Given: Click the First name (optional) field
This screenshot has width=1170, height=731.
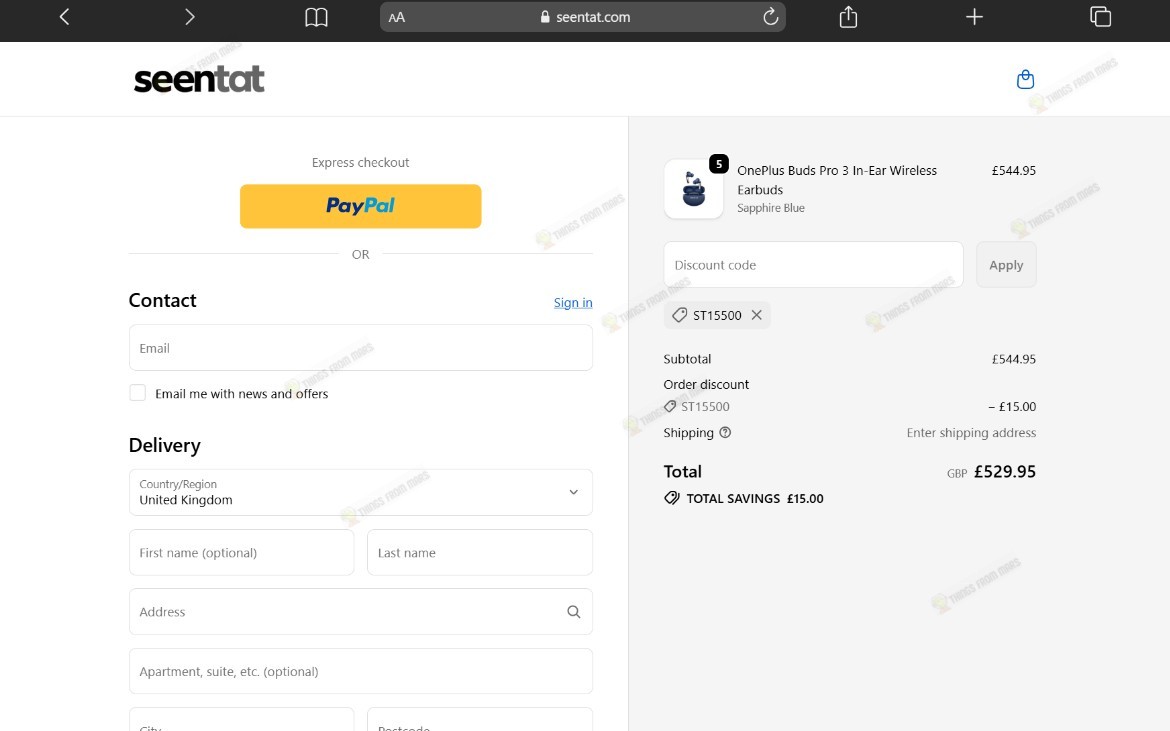Looking at the screenshot, I should point(241,553).
